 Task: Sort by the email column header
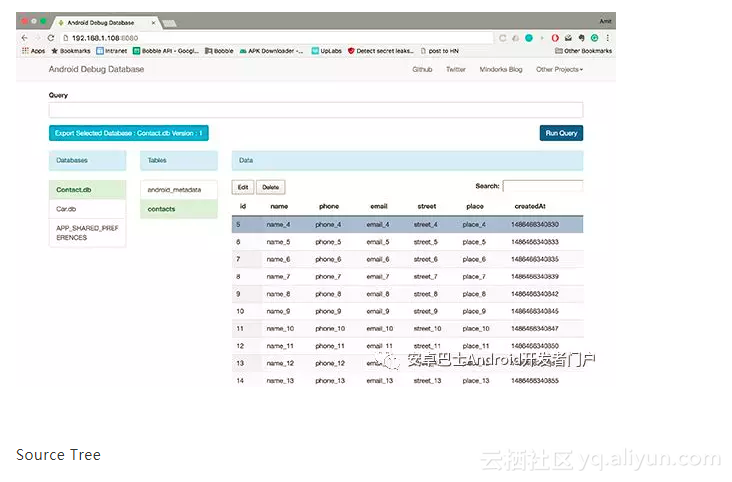point(379,206)
